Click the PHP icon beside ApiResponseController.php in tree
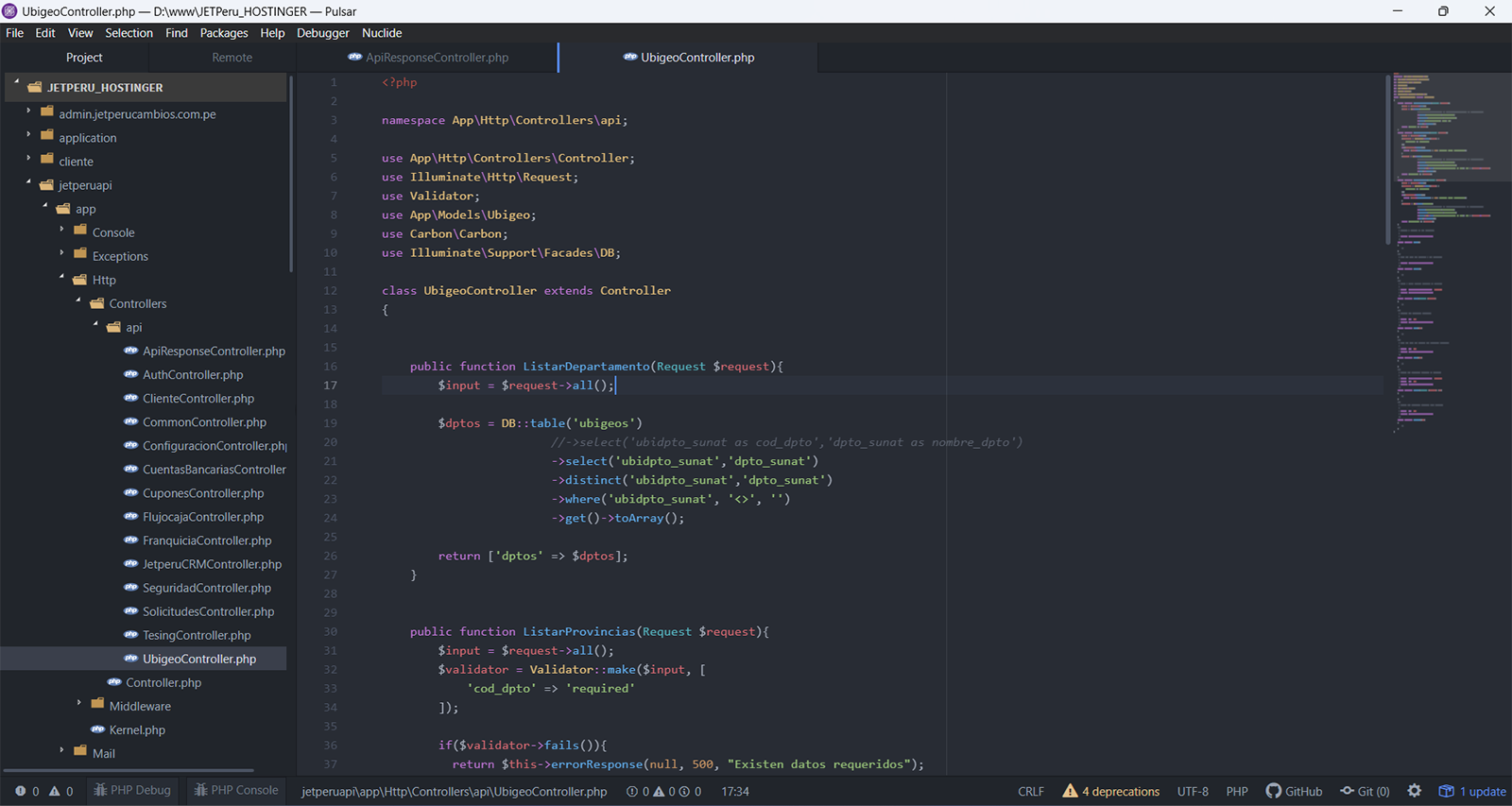Screen dimensions: 1512x806 coord(131,351)
